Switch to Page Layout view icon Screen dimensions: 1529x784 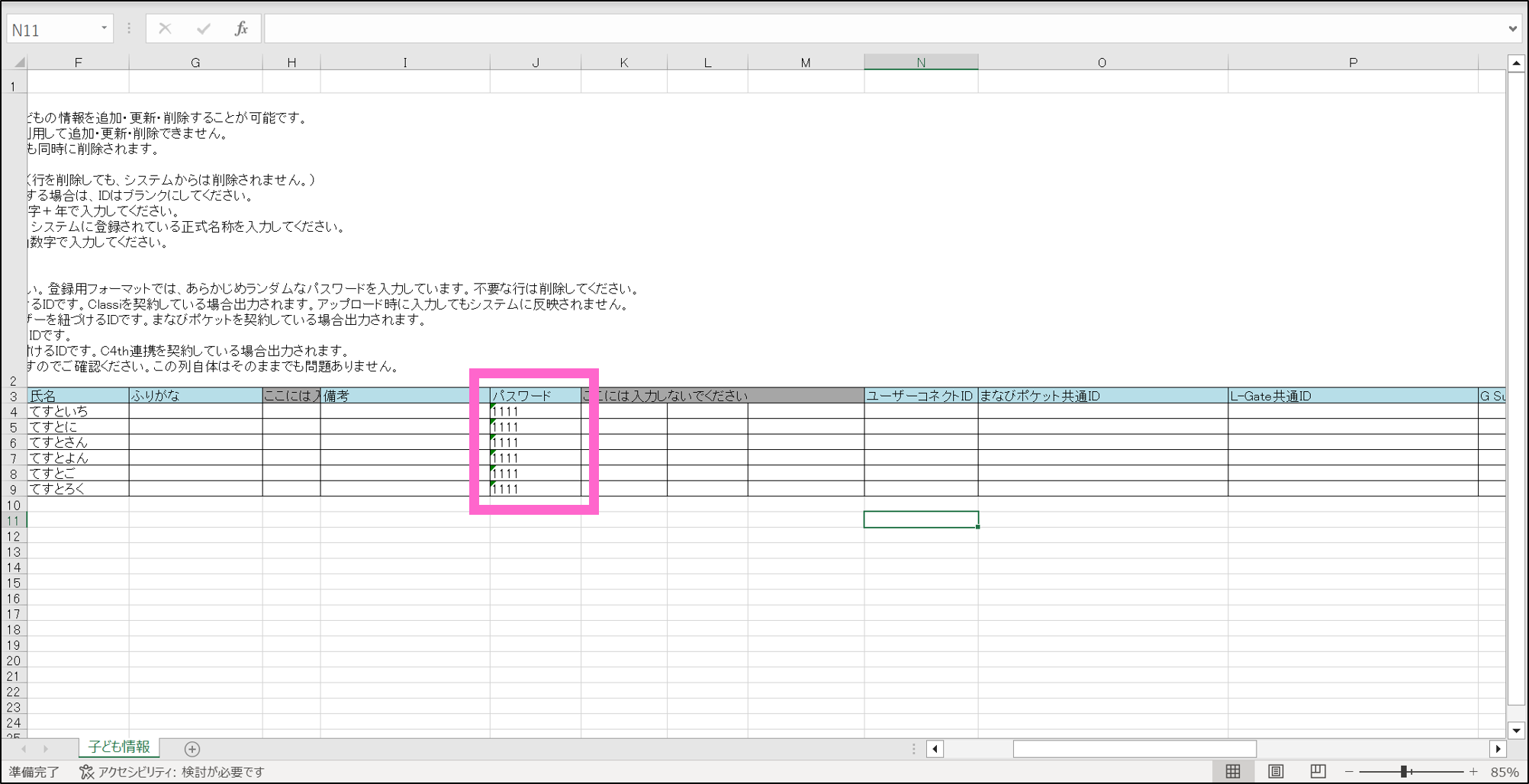click(x=1276, y=772)
